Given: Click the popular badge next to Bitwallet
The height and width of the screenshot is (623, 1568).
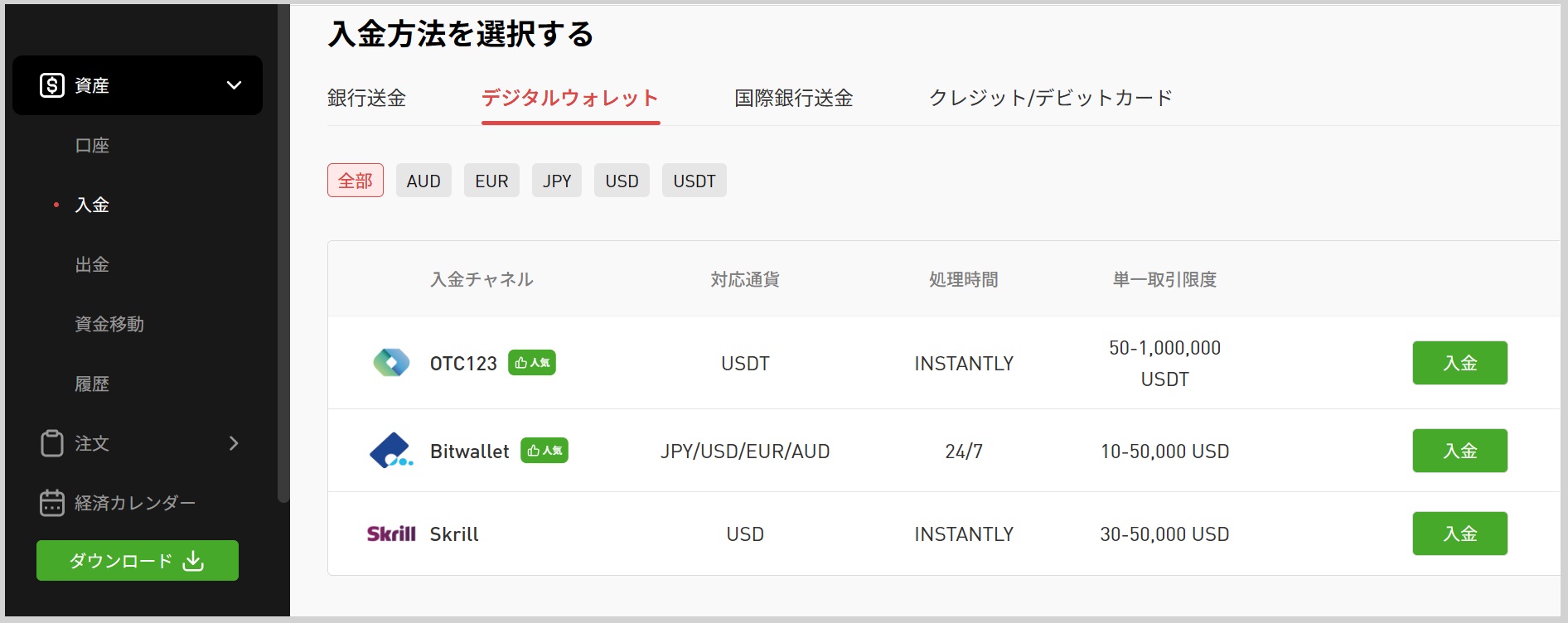Looking at the screenshot, I should coord(544,451).
